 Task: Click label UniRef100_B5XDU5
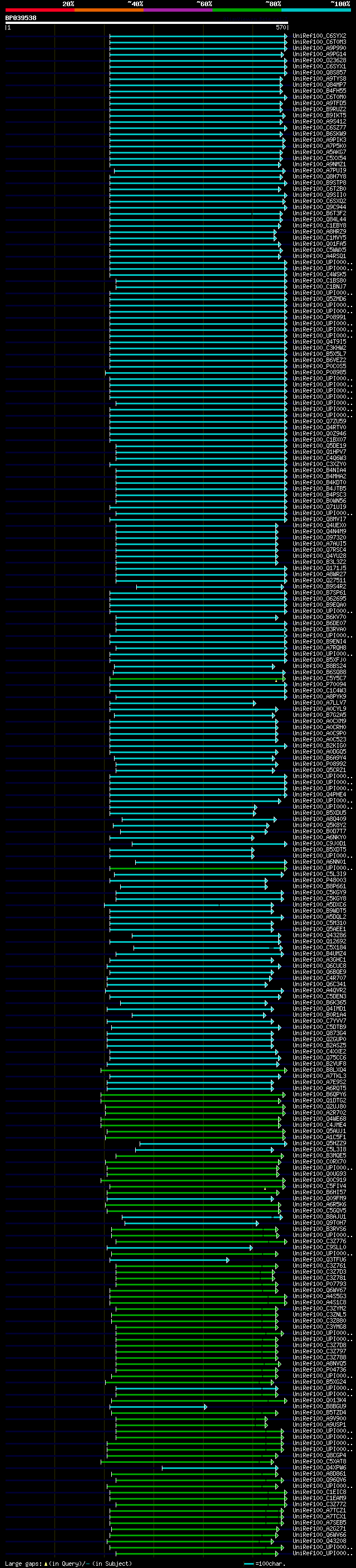click(x=319, y=813)
